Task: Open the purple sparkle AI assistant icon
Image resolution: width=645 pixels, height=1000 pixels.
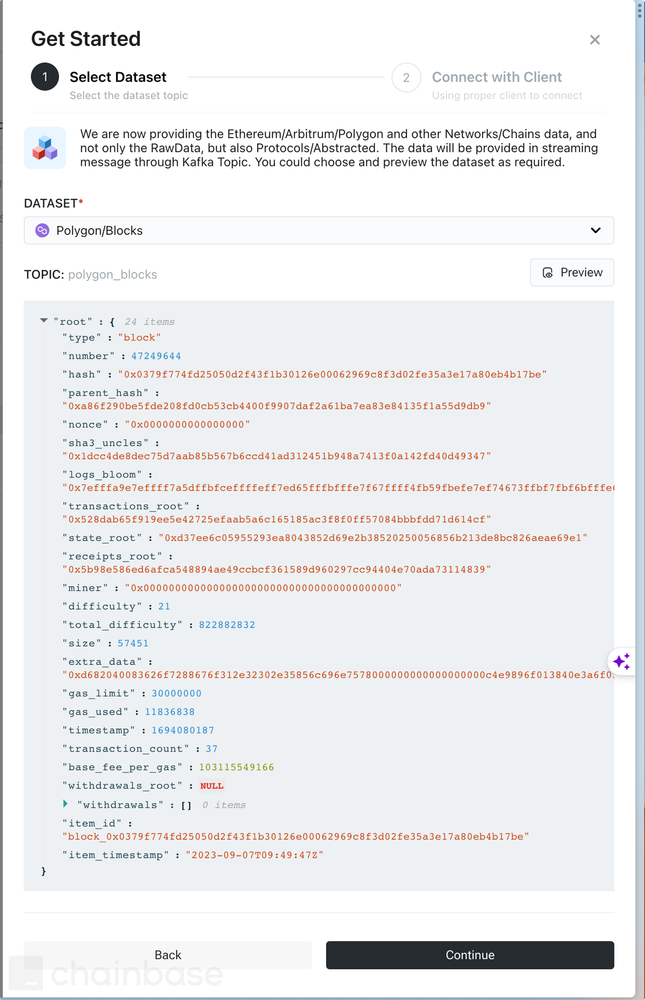Action: point(622,661)
